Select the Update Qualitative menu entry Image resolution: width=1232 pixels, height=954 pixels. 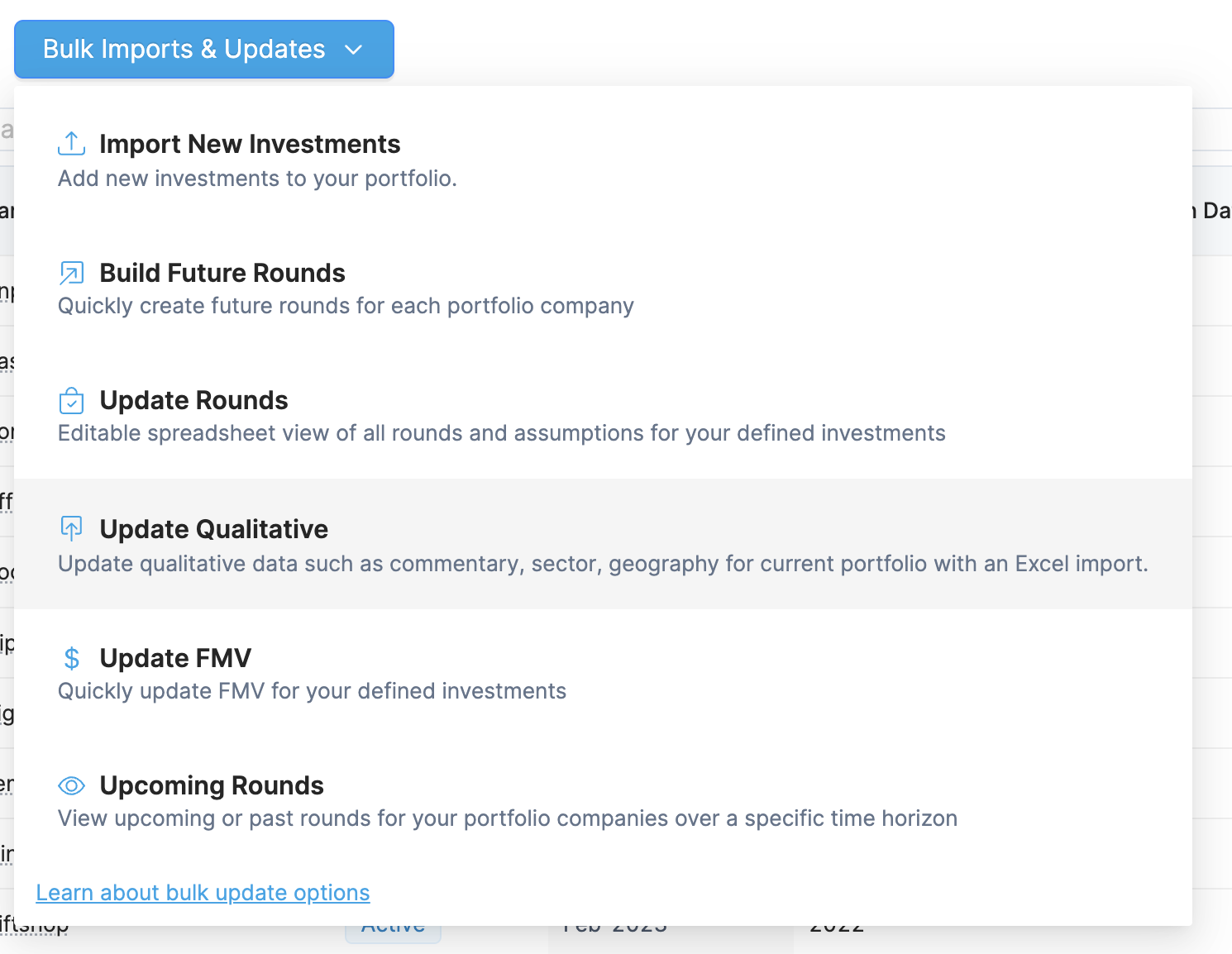coord(213,529)
